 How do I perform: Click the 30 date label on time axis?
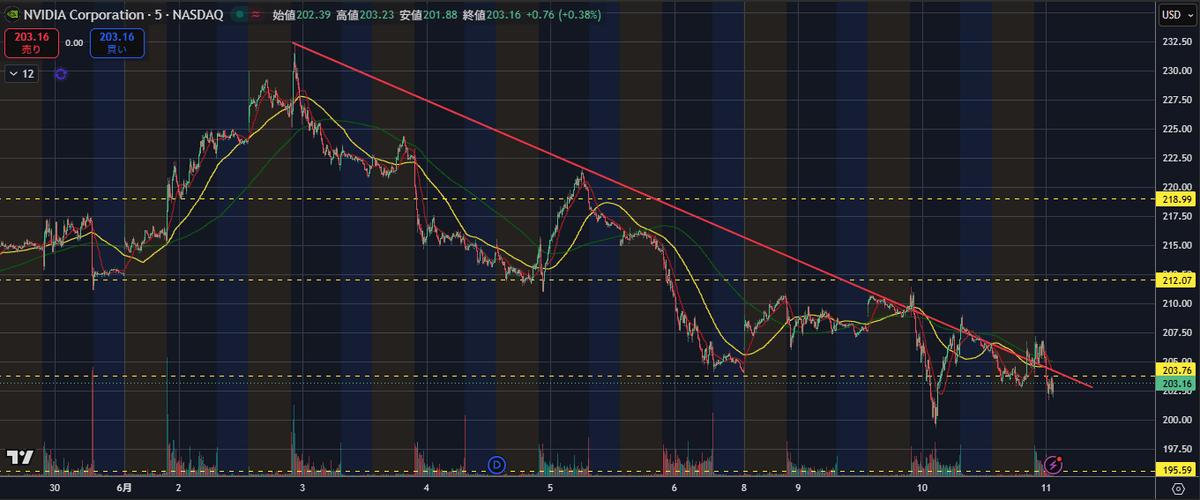pyautogui.click(x=55, y=487)
